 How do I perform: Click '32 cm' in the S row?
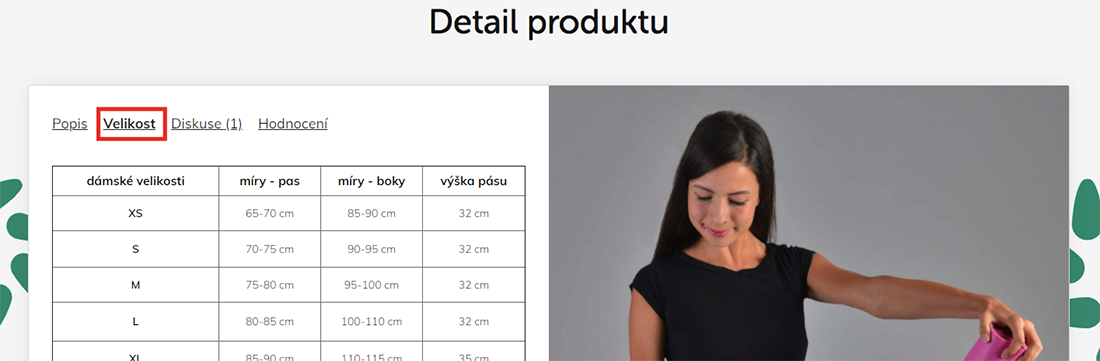474,249
